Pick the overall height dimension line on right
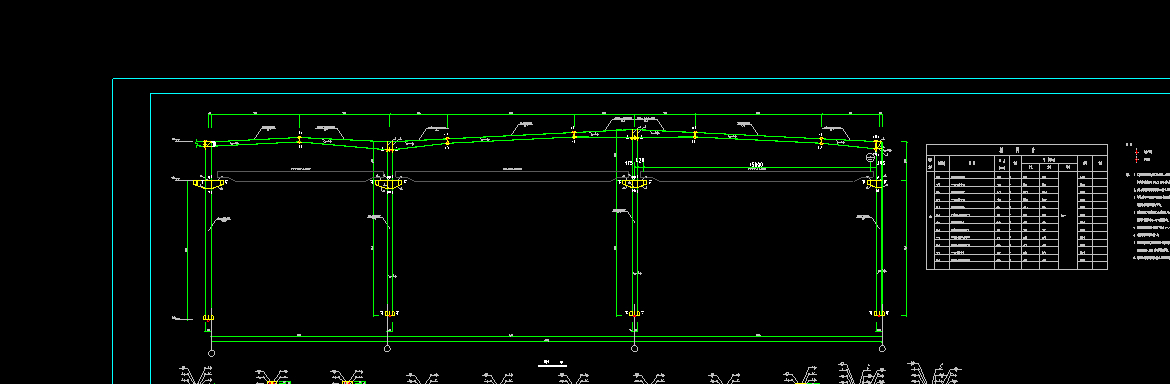This screenshot has width=1170, height=384. [x=906, y=228]
